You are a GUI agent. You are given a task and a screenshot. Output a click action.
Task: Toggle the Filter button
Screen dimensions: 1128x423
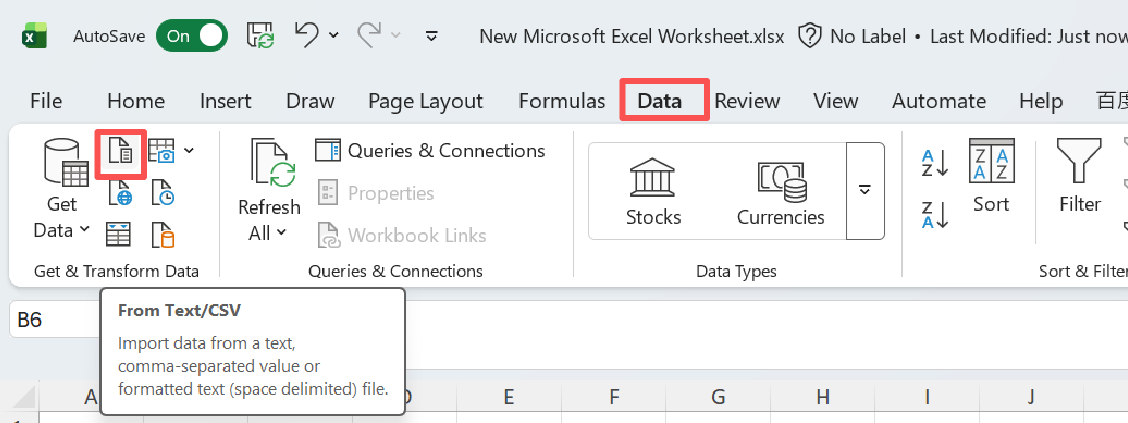pyautogui.click(x=1080, y=177)
